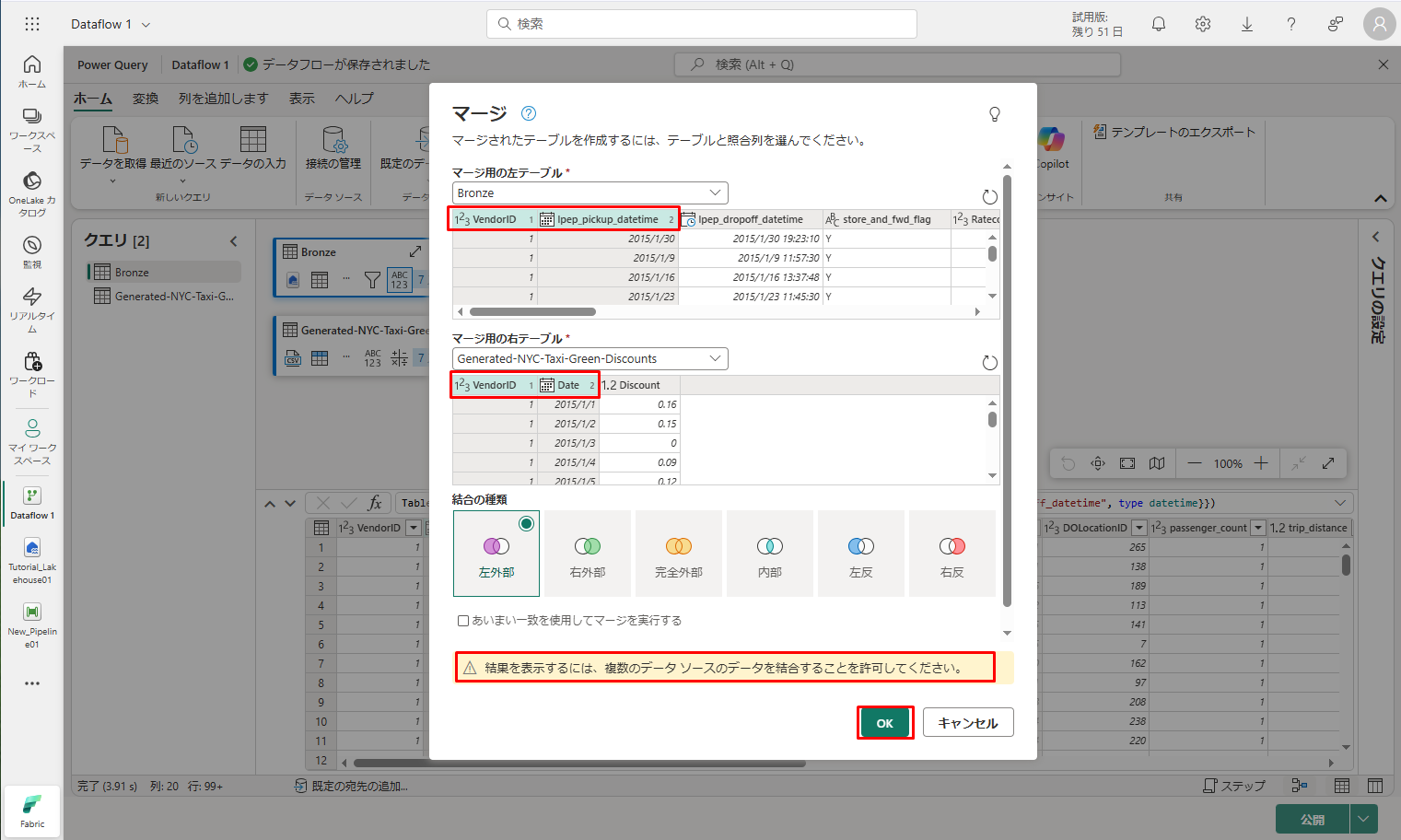Refresh the right table preview
Screen dimensions: 1401x840
tap(990, 362)
